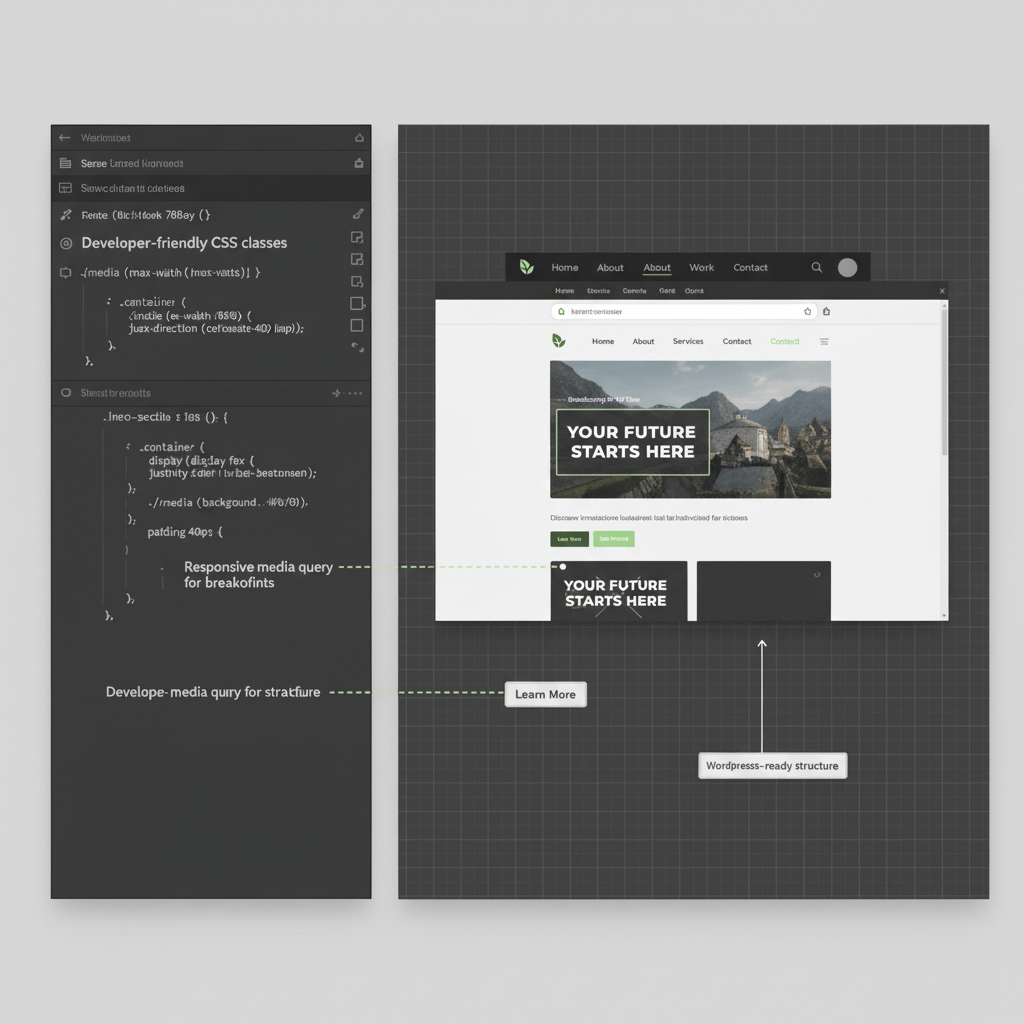Screen dimensions: 1024x1024
Task: Click the table layout icon in the left panel
Action: (x=66, y=188)
